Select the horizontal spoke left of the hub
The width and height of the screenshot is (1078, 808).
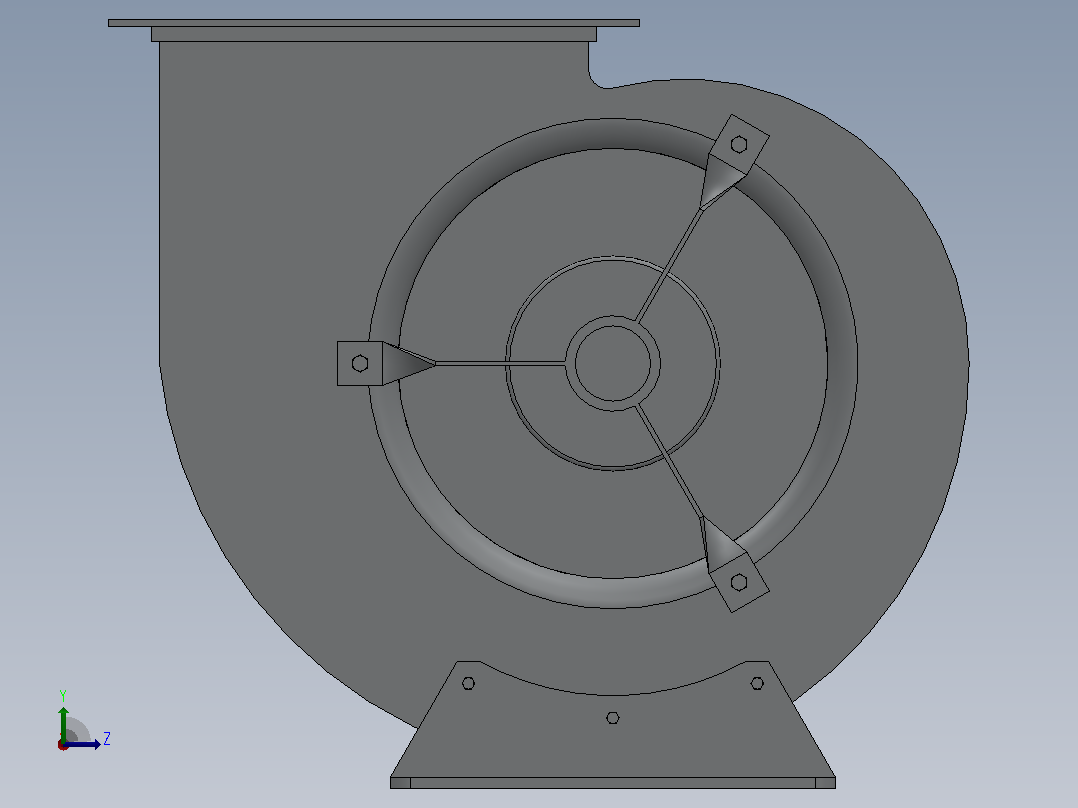point(500,363)
